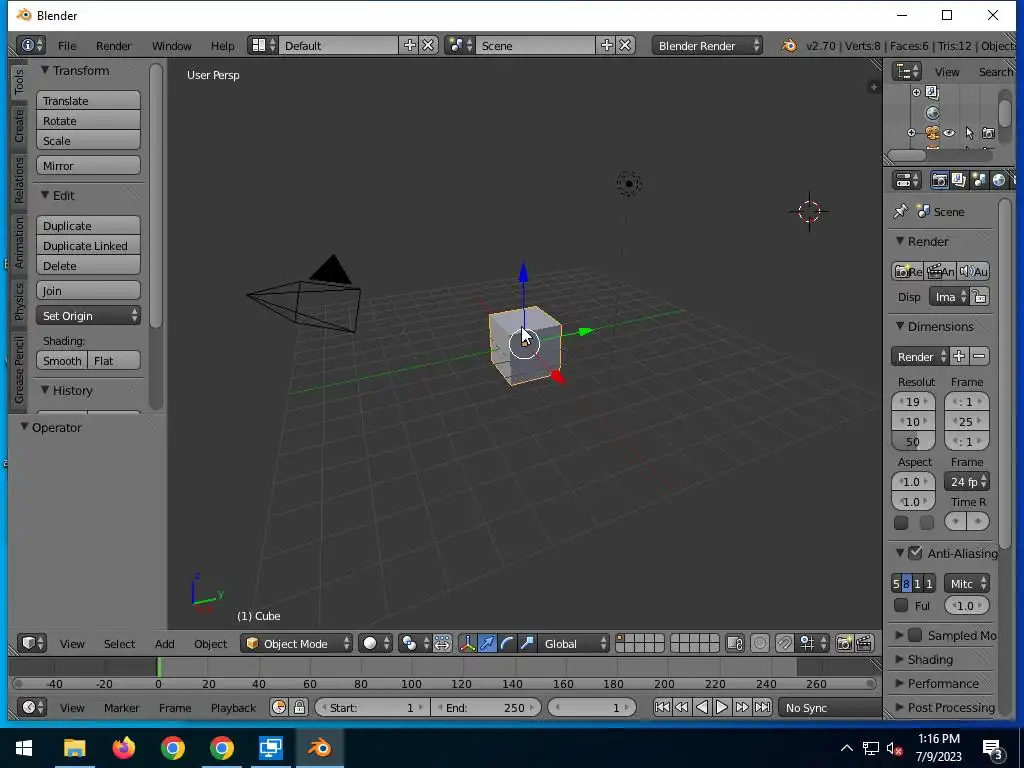Click OpenGL render animation clapper icon

(x=864, y=643)
